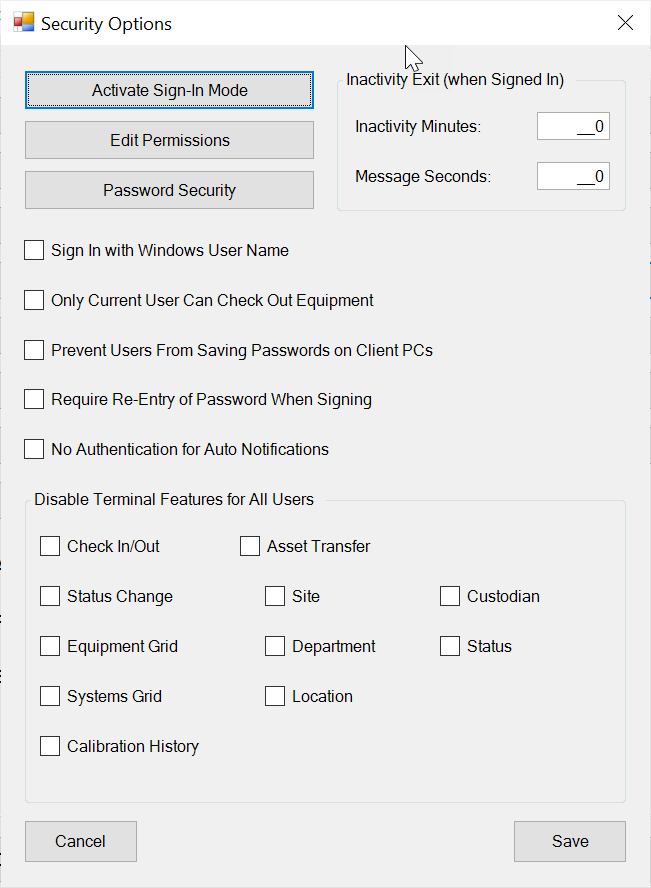Click the Message Seconds input field
The image size is (651, 888).
point(572,175)
